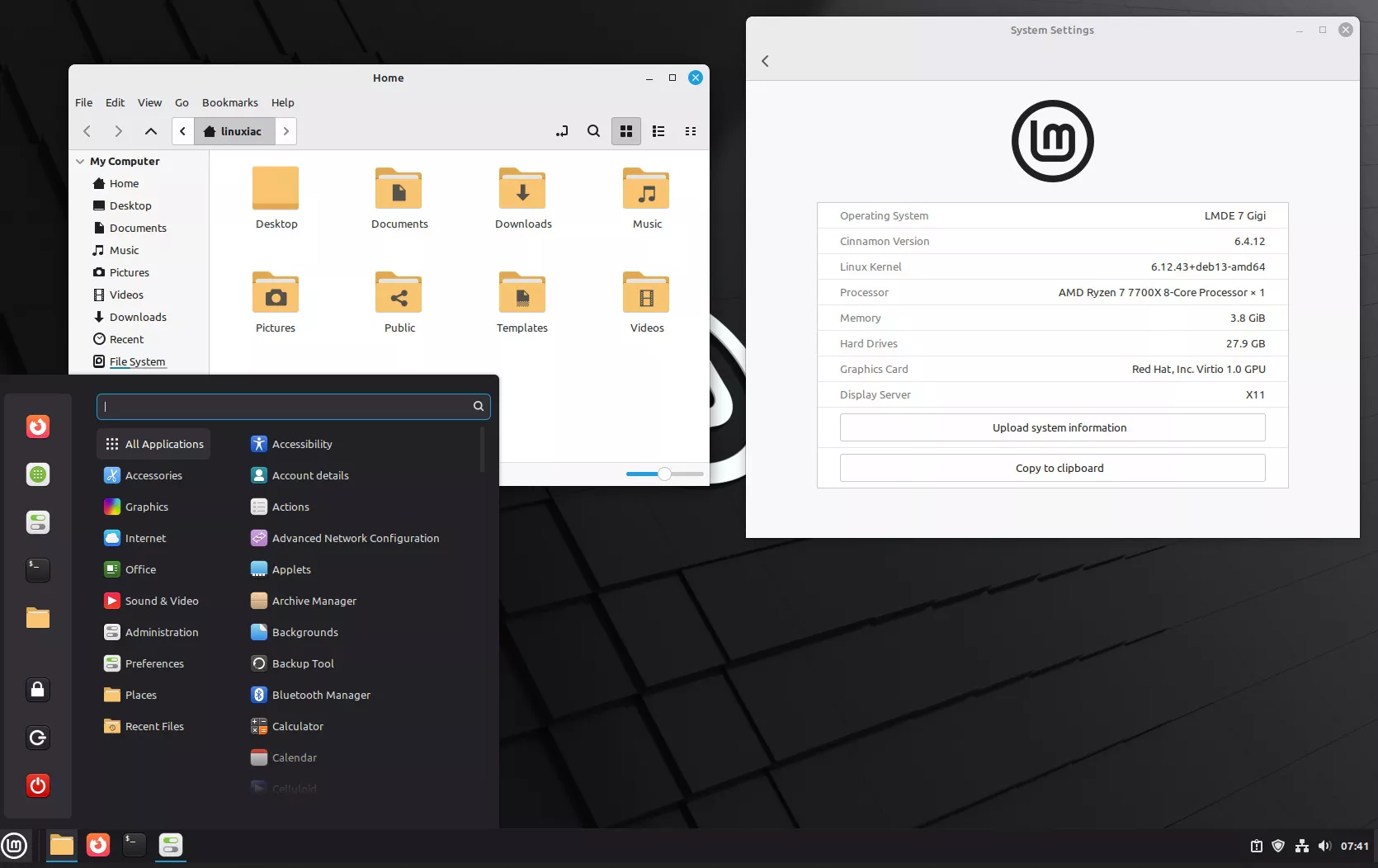Click the path bar left chevron arrow
Screen dimensions: 1378x868
tap(183, 131)
